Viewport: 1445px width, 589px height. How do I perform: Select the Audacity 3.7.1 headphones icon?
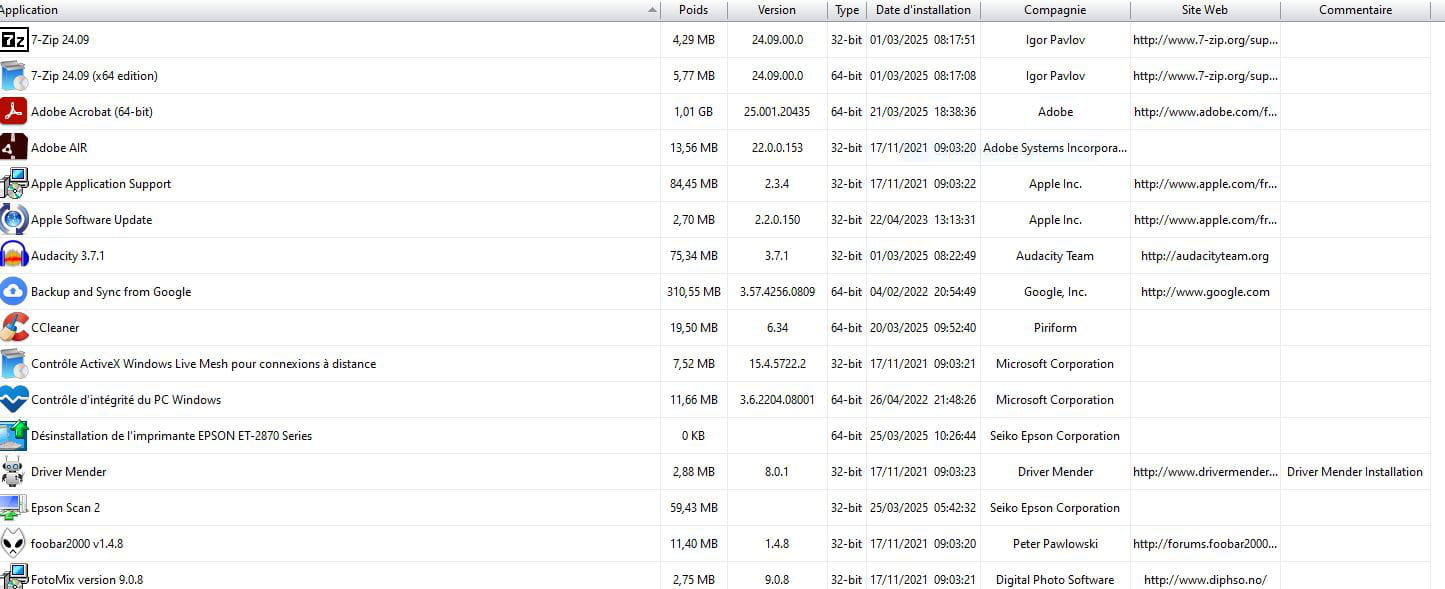14,256
